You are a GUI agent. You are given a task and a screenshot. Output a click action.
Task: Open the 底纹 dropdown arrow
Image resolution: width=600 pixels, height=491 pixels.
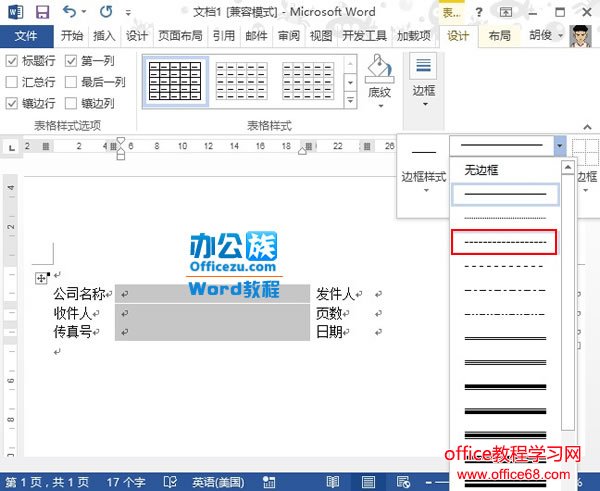[x=381, y=106]
